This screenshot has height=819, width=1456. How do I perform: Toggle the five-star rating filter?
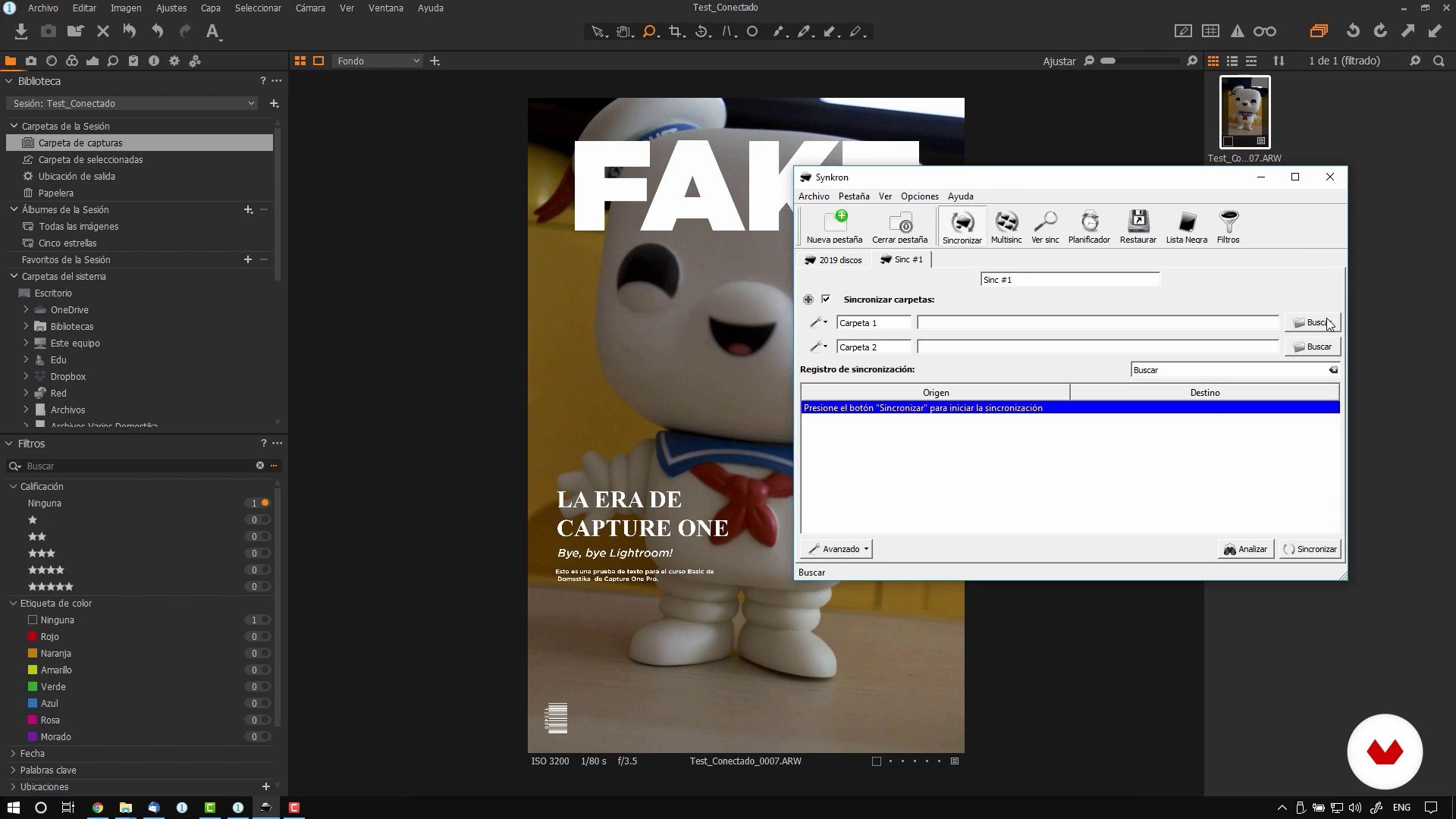coord(265,586)
